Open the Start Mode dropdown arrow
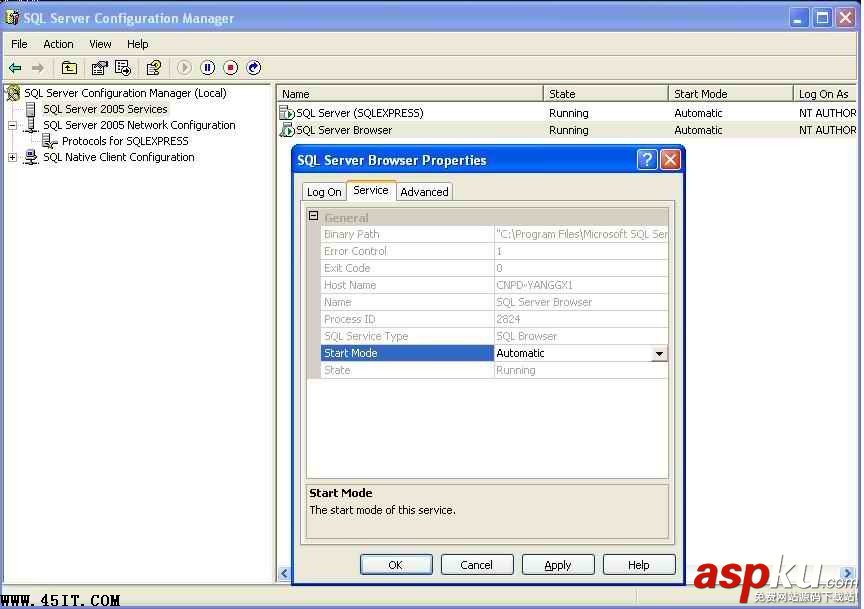 pos(659,354)
